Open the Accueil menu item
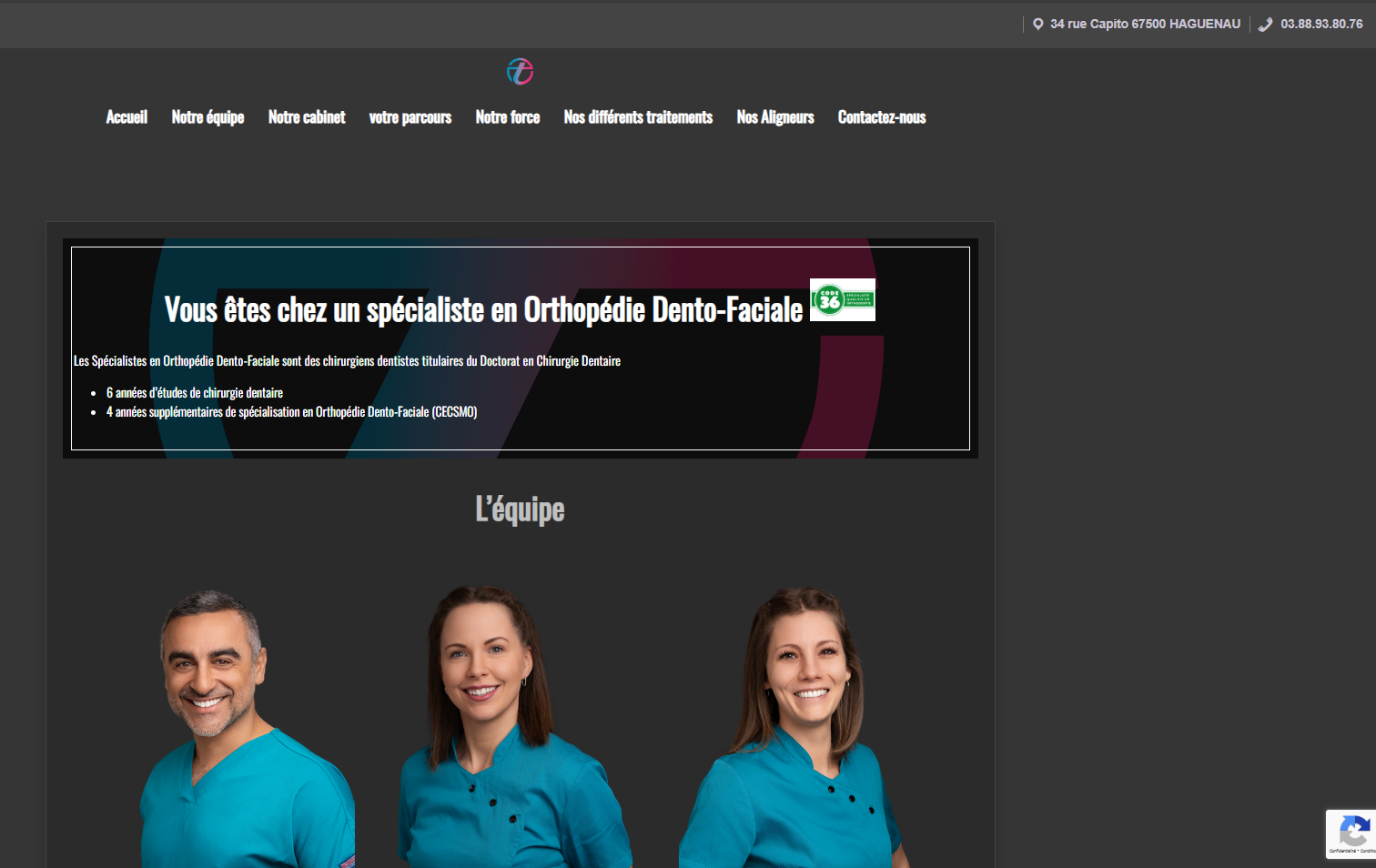 [126, 117]
